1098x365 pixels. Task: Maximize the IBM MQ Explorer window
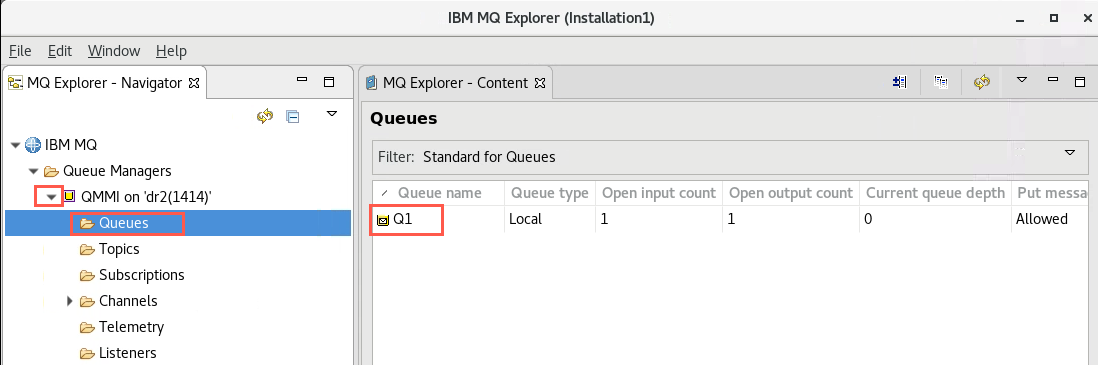click(x=1054, y=18)
